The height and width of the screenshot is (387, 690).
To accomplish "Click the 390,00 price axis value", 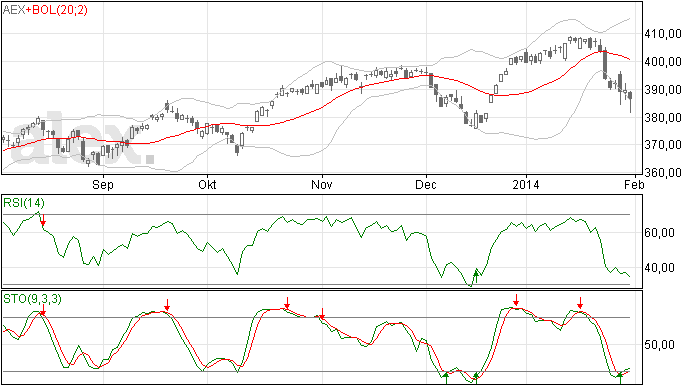I will [663, 90].
